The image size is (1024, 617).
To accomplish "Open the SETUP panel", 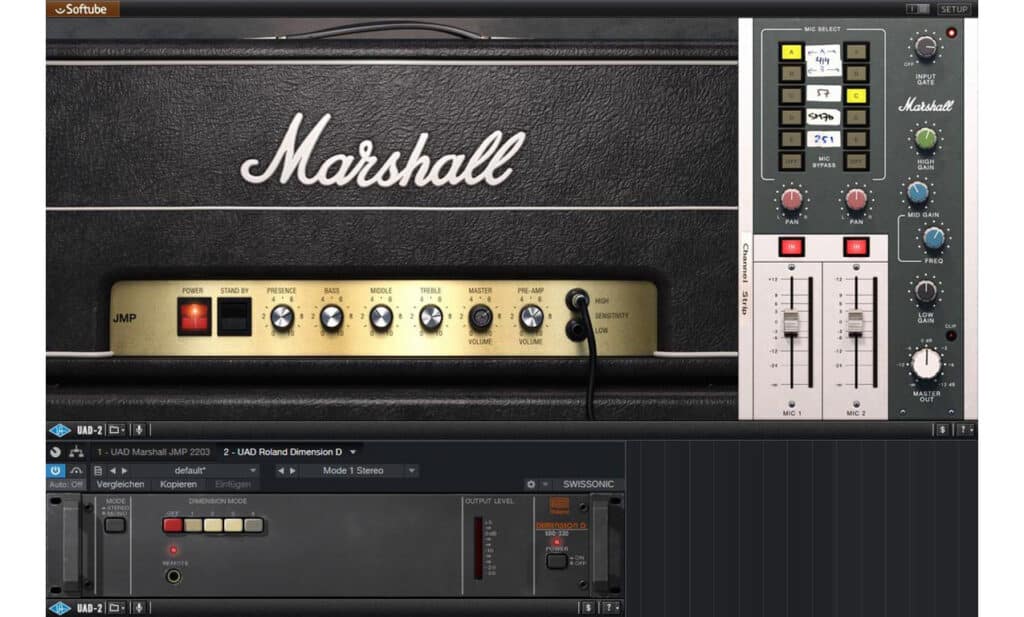I will (953, 8).
